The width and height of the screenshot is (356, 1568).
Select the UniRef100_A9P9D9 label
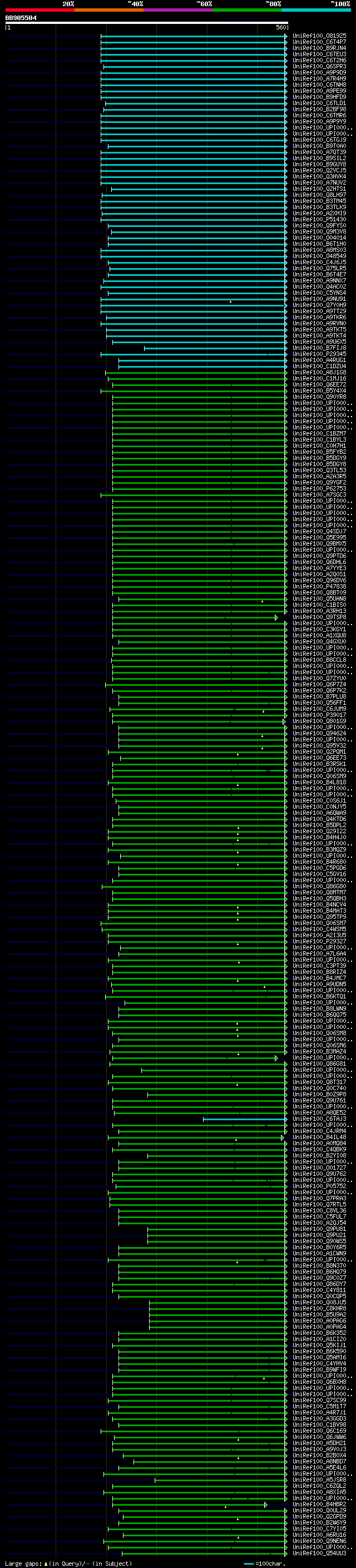coord(319,72)
